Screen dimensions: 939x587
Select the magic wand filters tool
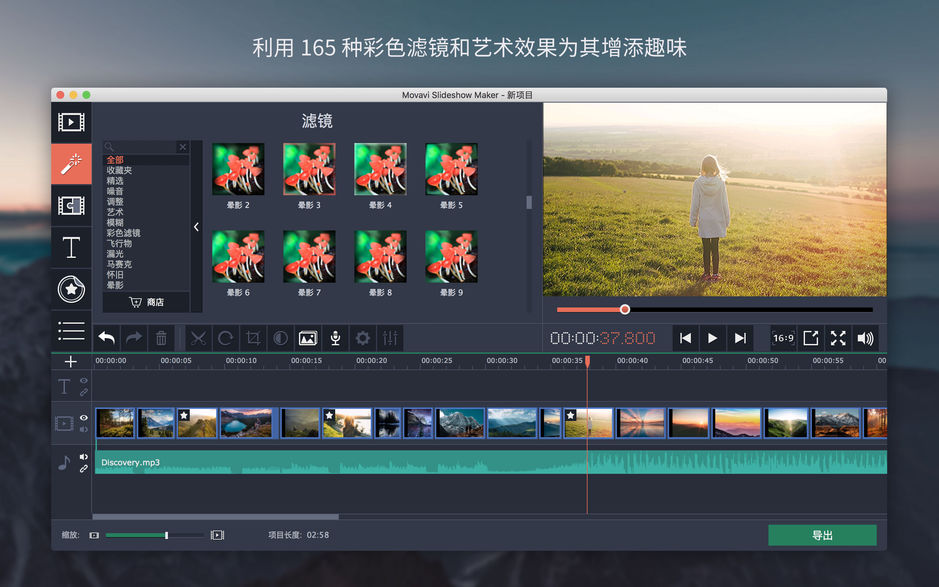pos(71,164)
